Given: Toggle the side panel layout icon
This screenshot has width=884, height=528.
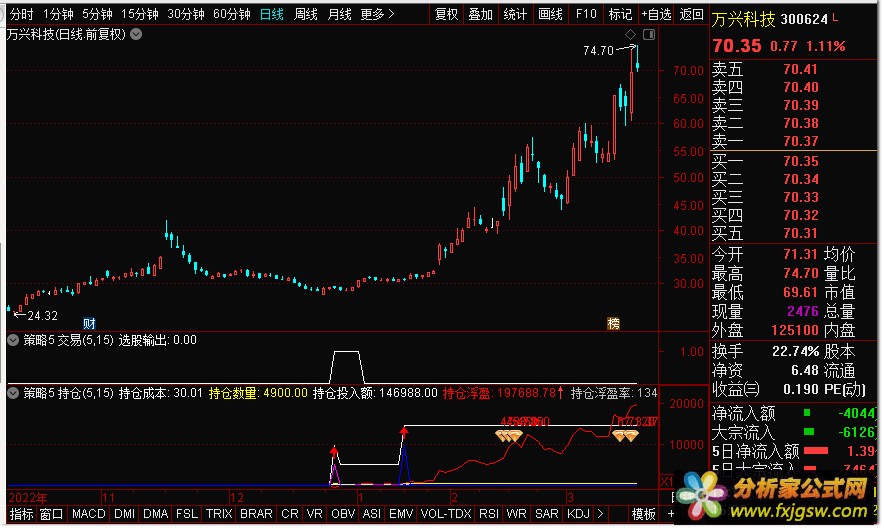Looking at the screenshot, I should [x=649, y=35].
